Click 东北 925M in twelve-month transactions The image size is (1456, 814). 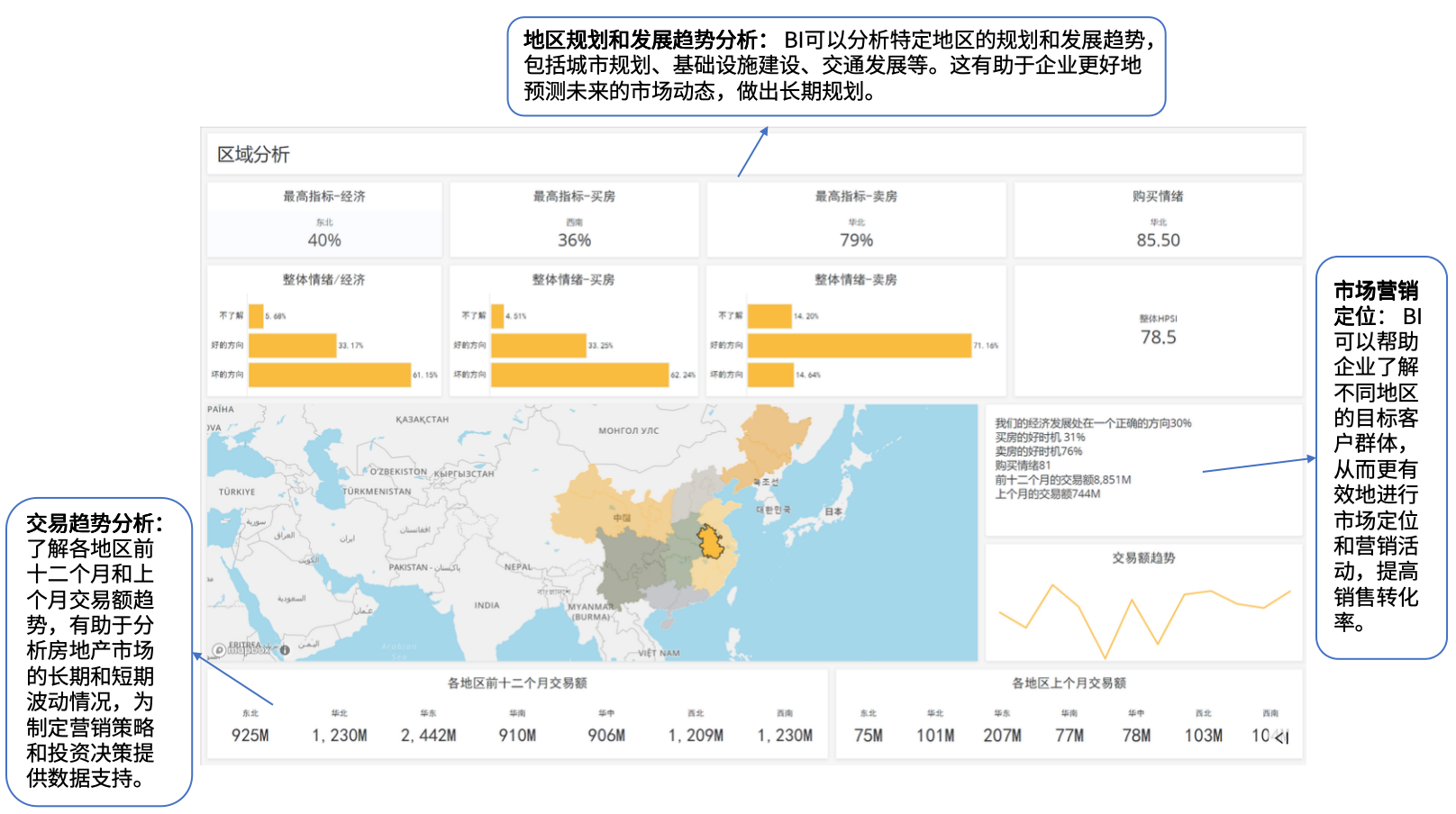(250, 735)
